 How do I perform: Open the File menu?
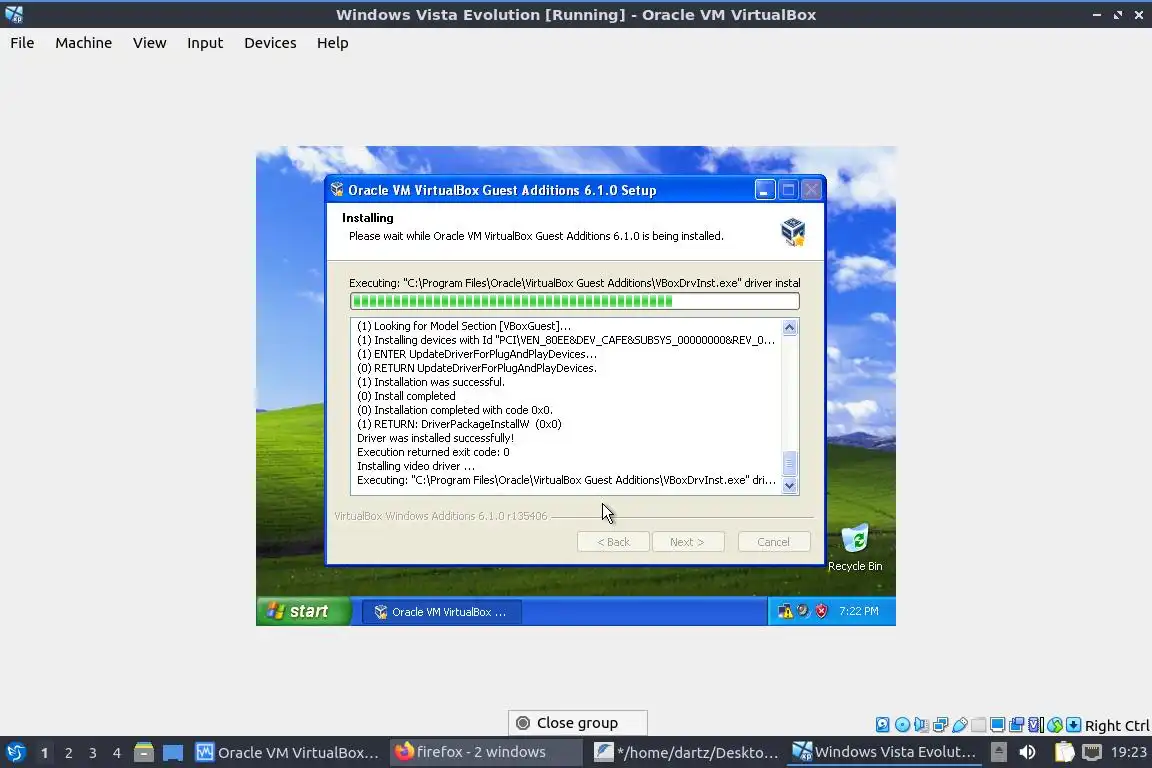tap(22, 43)
